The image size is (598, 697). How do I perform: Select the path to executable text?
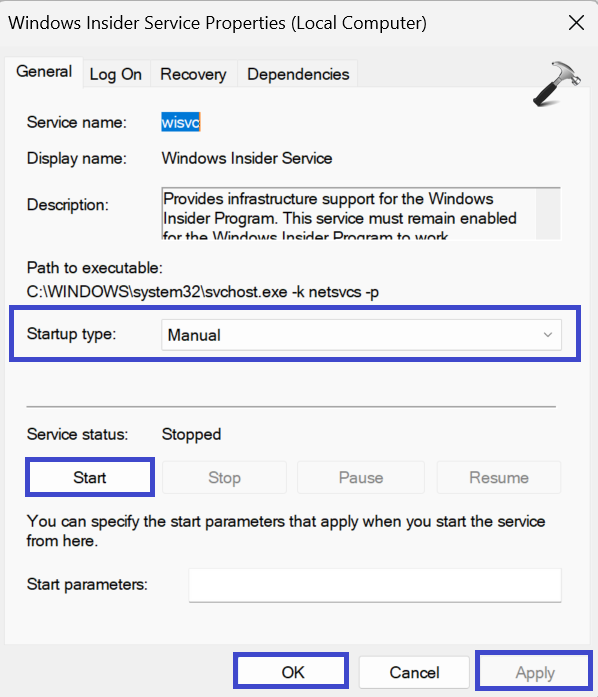[x=203, y=292]
